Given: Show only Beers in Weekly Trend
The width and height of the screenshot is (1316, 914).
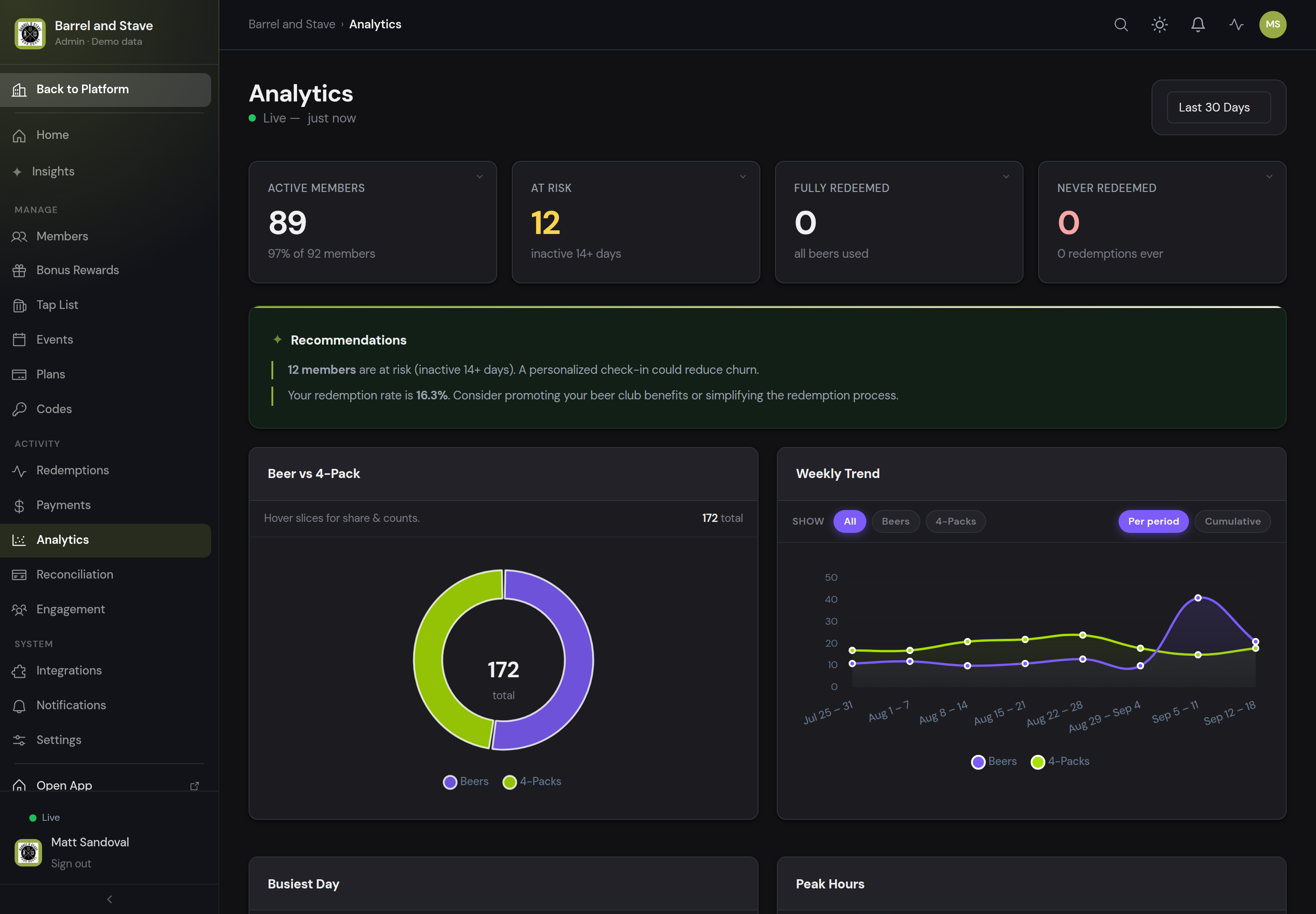Looking at the screenshot, I should [896, 522].
